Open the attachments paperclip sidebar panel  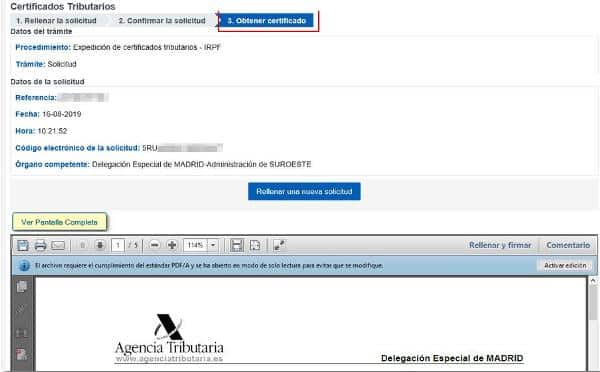click(x=22, y=309)
